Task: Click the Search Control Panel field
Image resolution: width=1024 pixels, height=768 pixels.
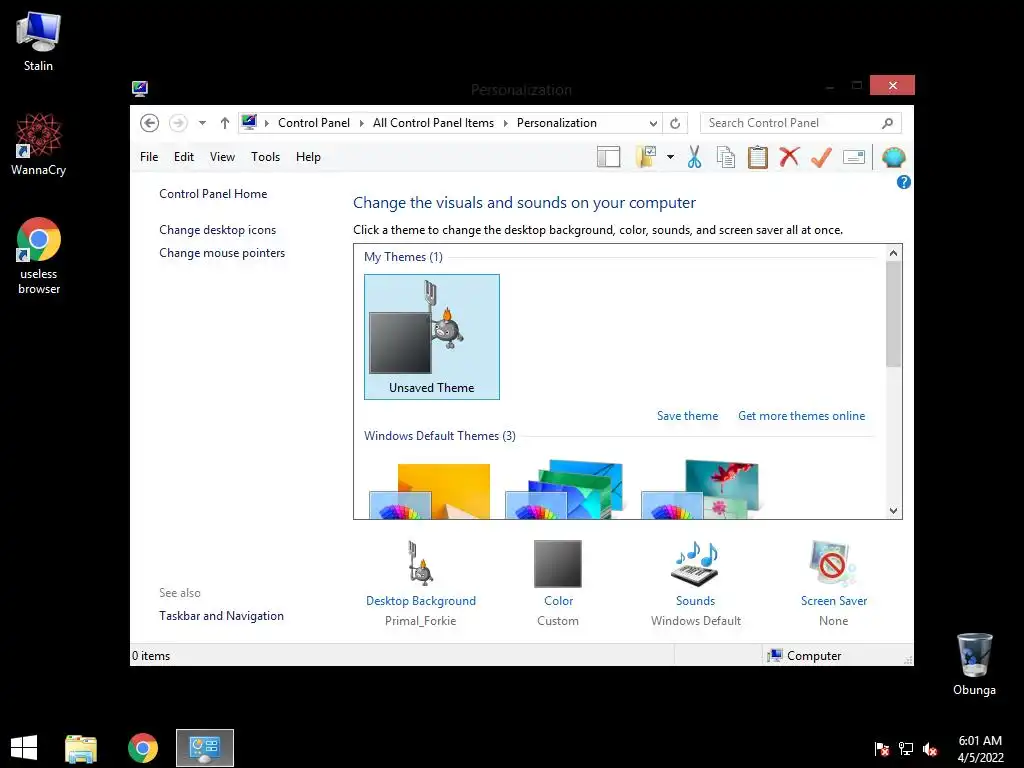Action: [801, 123]
